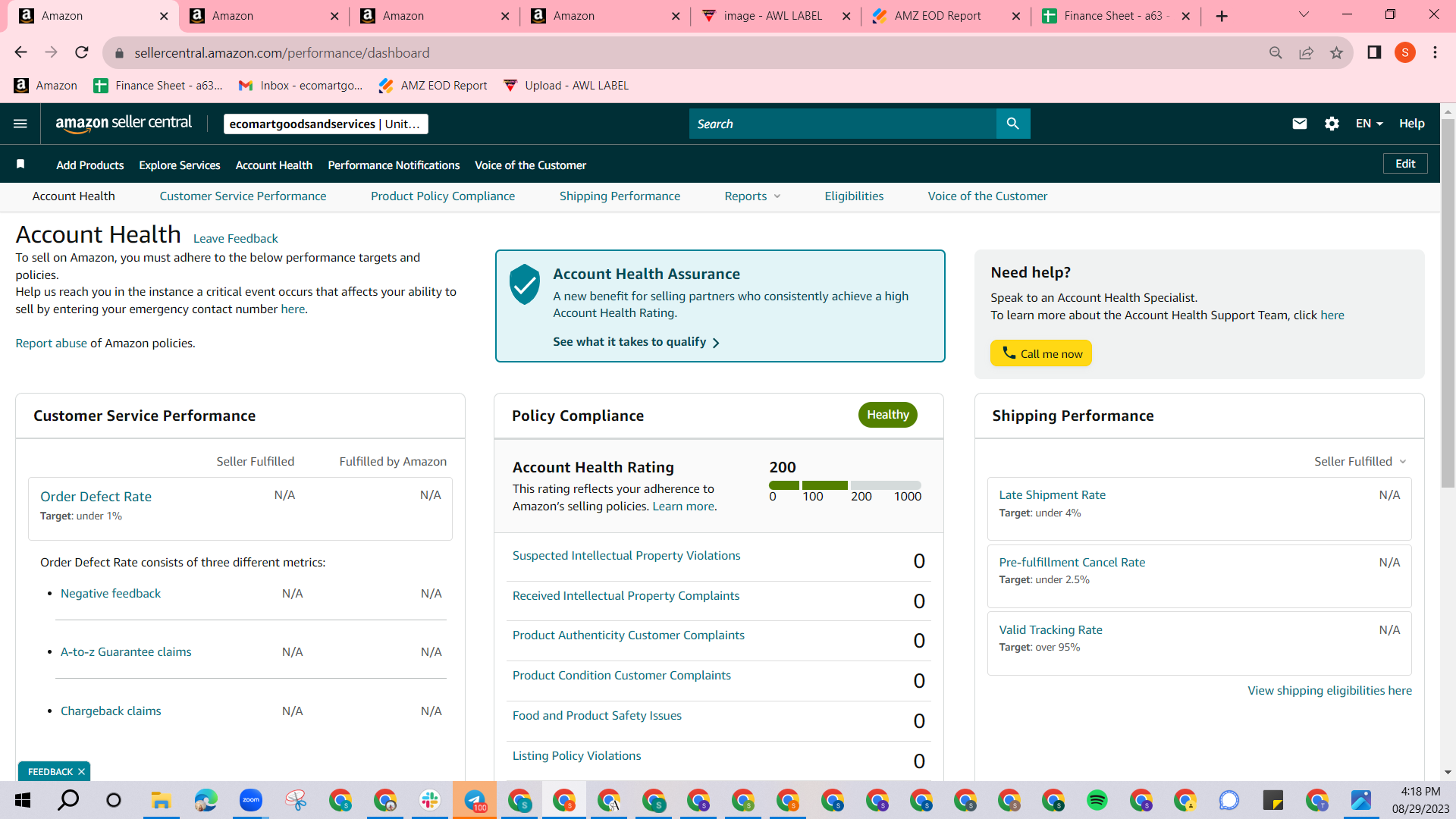Open Chrome's tab search chevron
Viewport: 1456px width, 819px height.
pos(1304,15)
